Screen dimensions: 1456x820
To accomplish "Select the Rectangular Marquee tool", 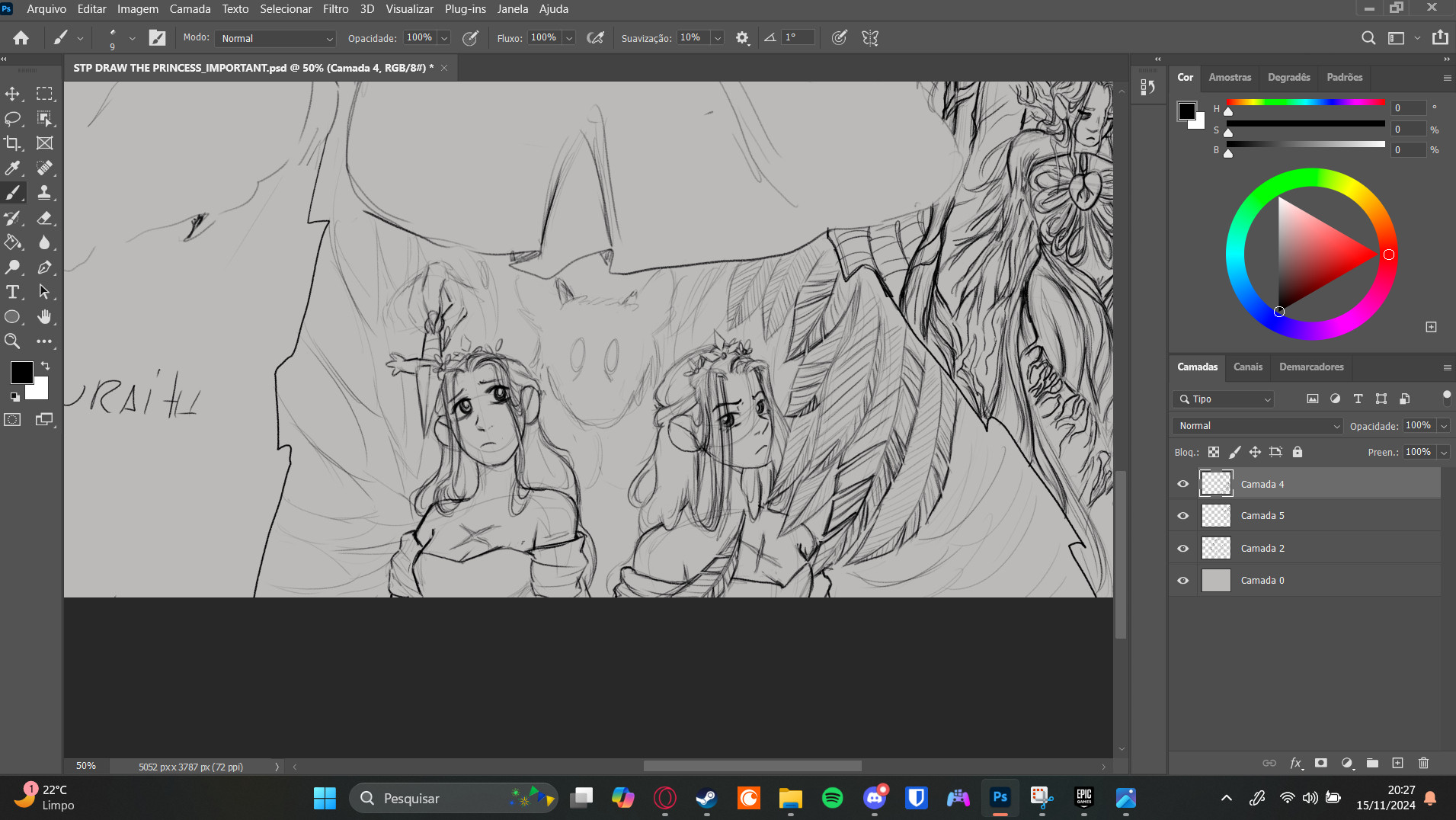I will point(45,94).
